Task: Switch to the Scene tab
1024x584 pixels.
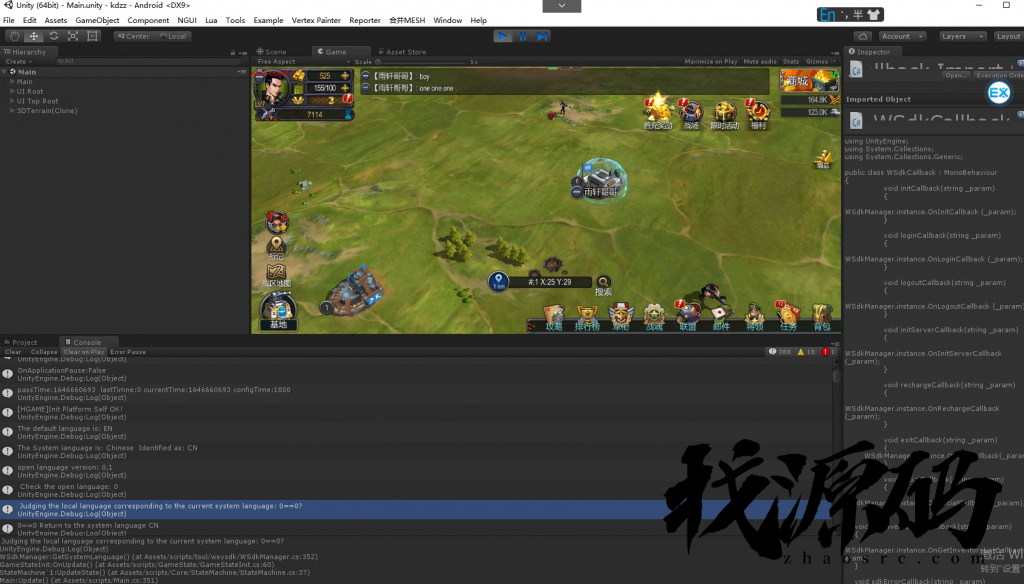Action: (x=272, y=52)
